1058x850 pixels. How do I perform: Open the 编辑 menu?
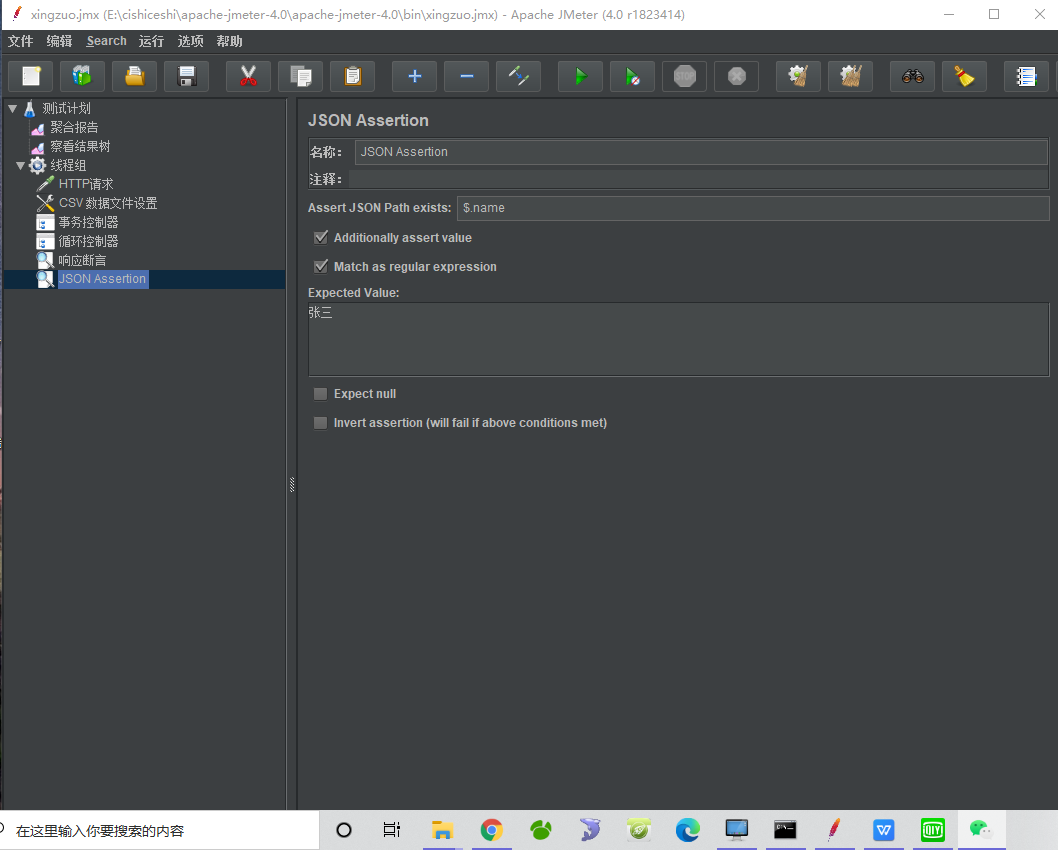coord(59,41)
